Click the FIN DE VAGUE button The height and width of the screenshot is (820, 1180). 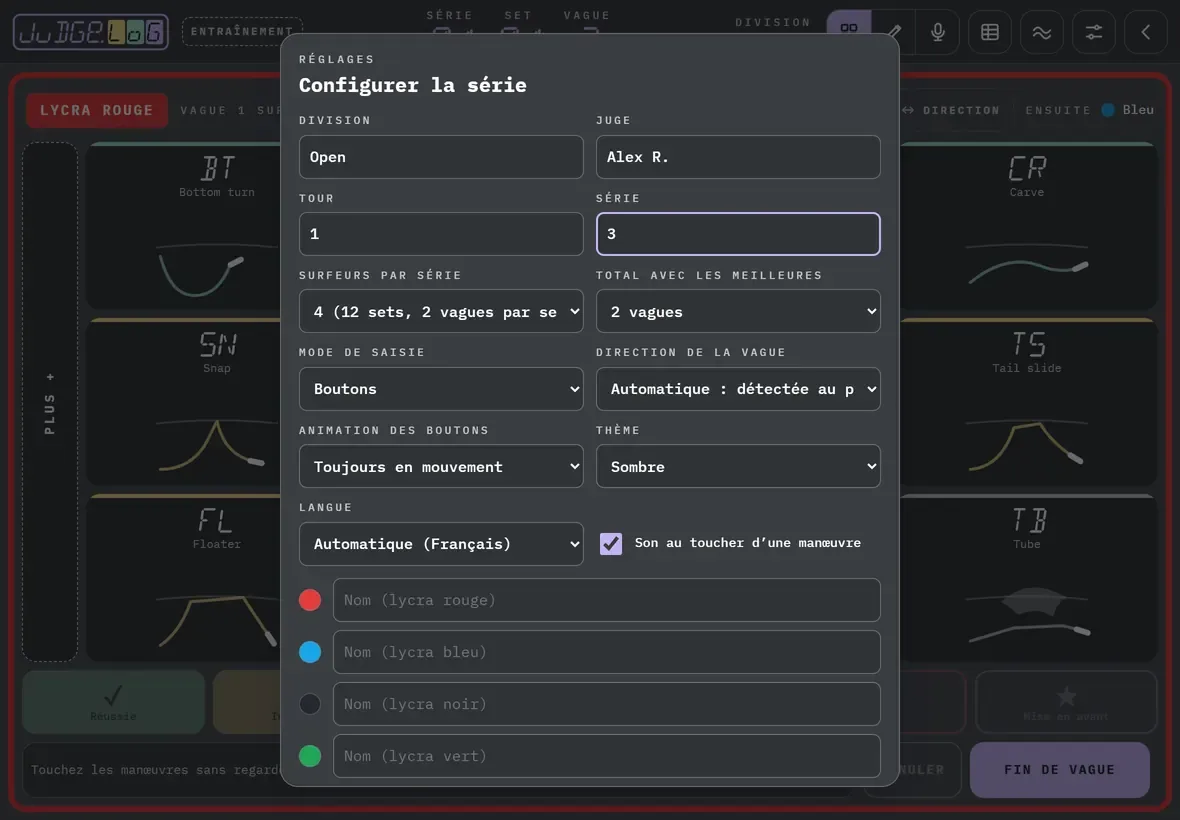pos(1060,770)
